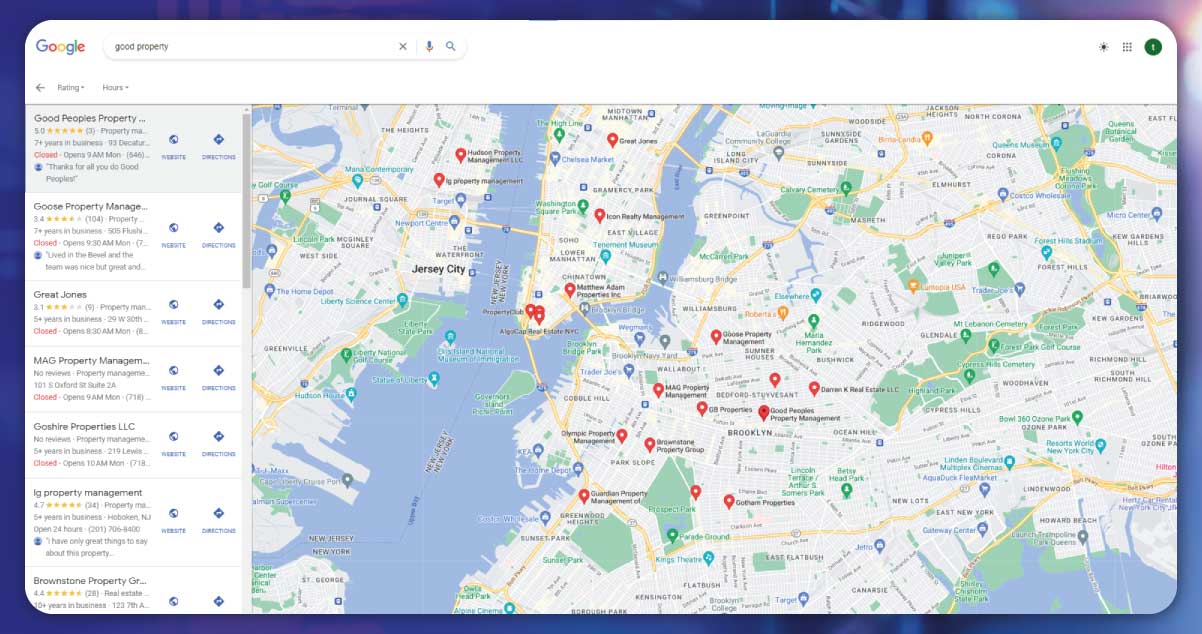Open the Goose Property Management listing title
The image size is (1202, 634).
point(91,206)
